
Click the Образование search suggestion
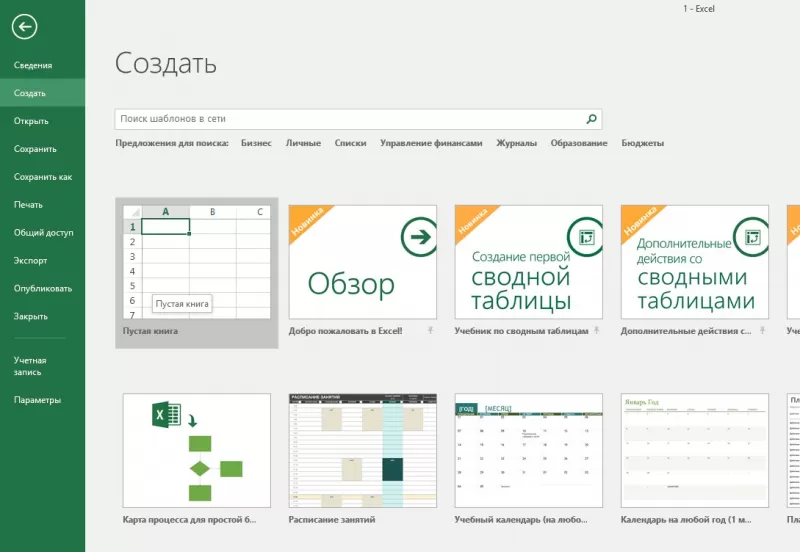[x=579, y=143]
